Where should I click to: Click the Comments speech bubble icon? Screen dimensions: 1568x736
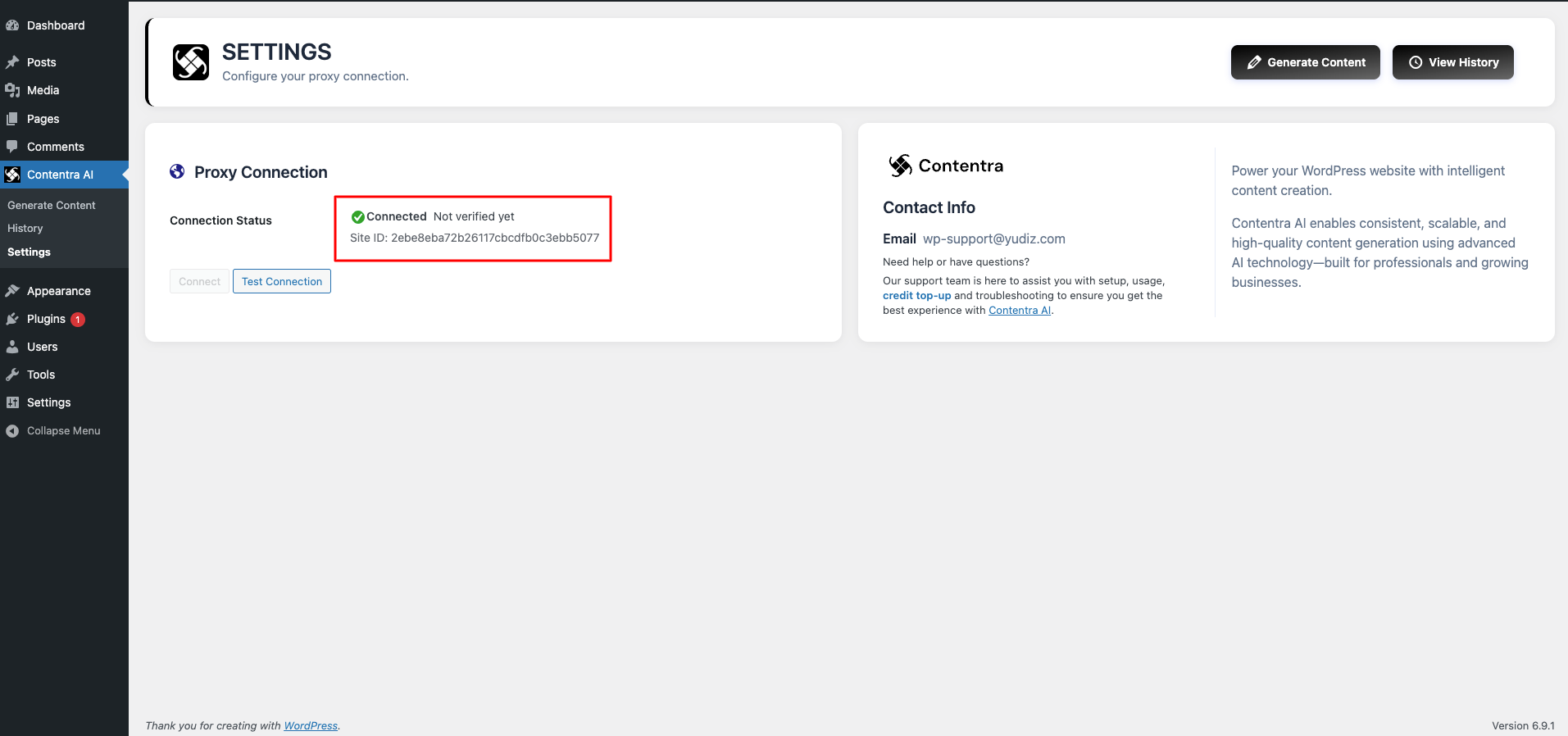click(12, 147)
